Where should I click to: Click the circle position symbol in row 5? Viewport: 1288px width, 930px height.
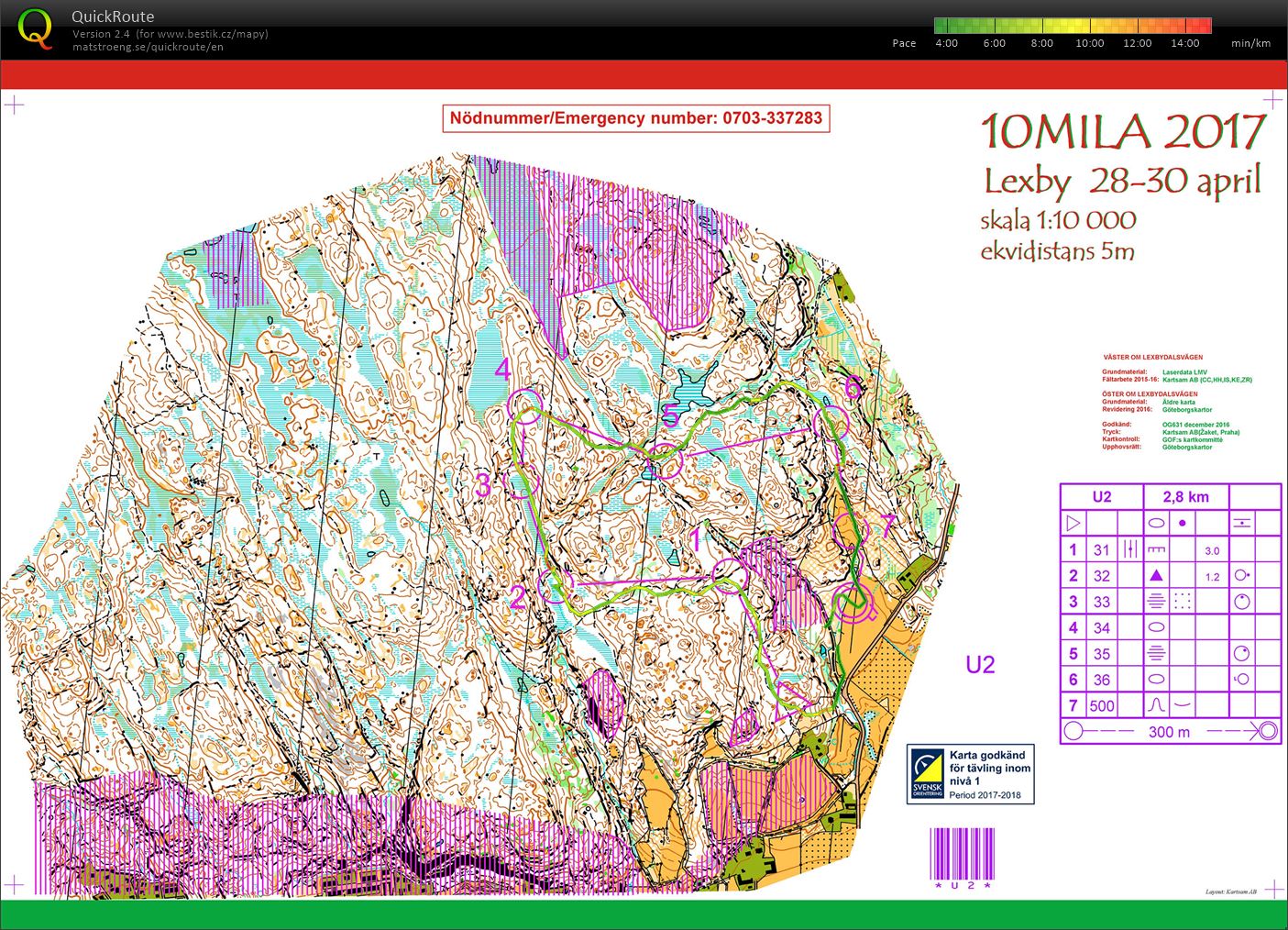[x=1241, y=654]
